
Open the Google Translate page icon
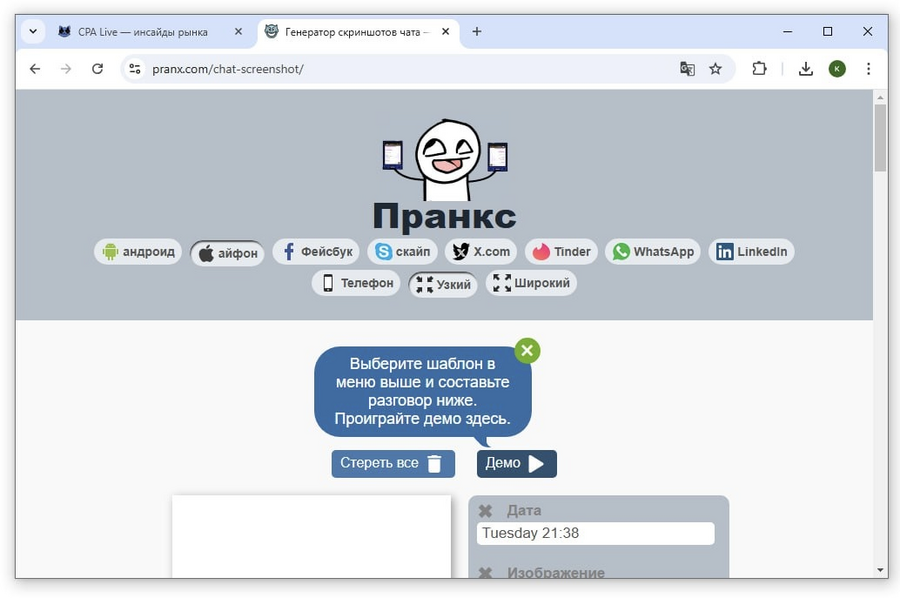click(x=687, y=69)
